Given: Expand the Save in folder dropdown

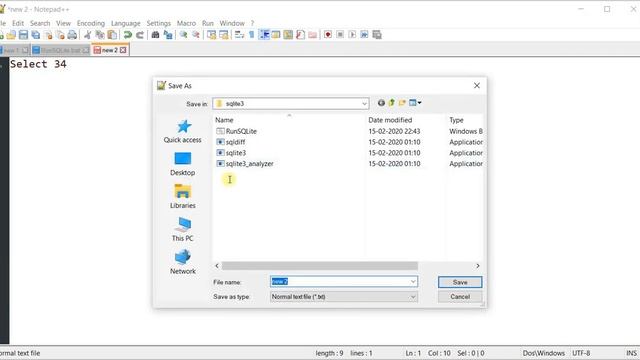Looking at the screenshot, I should pyautogui.click(x=364, y=104).
